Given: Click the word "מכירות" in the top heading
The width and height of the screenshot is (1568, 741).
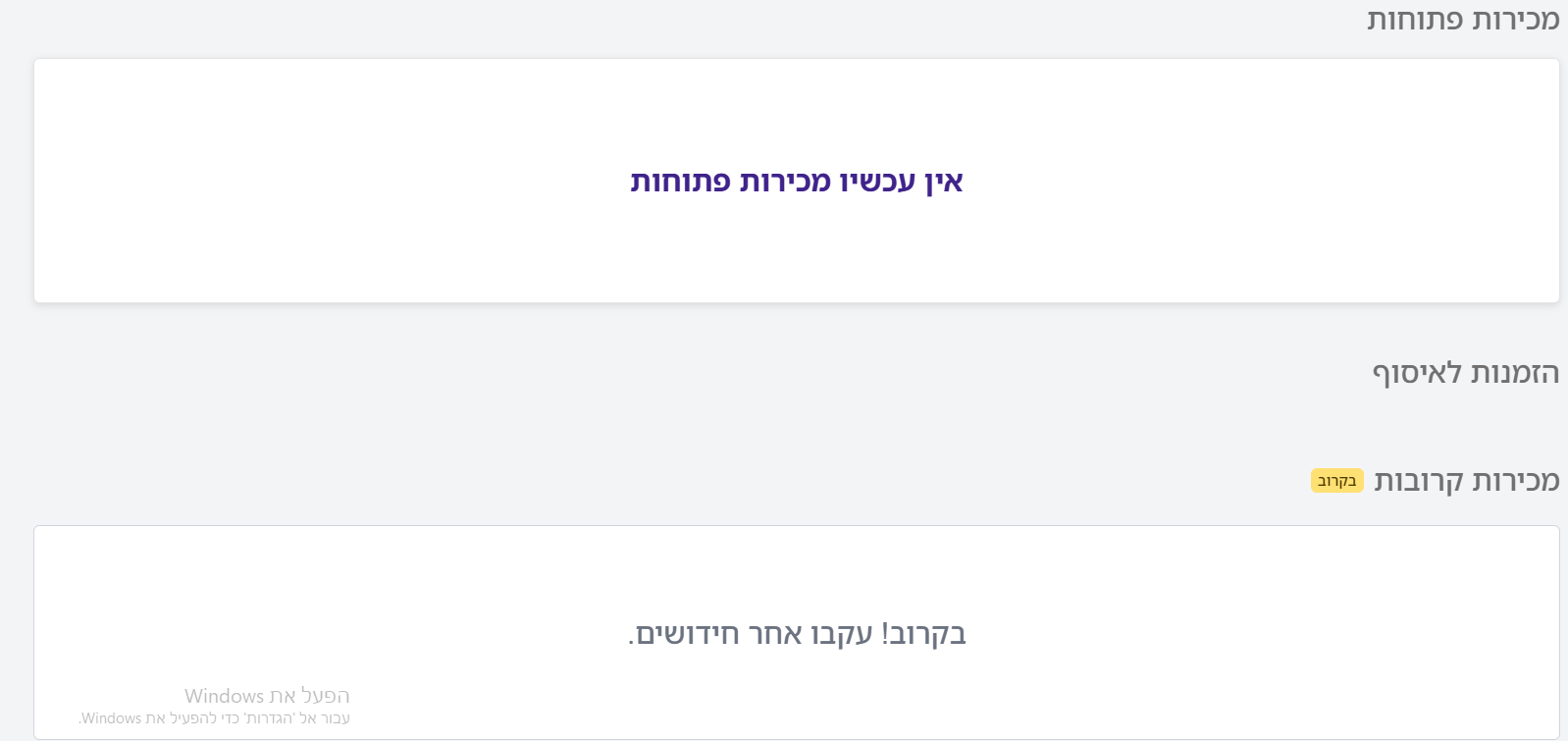Looking at the screenshot, I should tap(1515, 20).
